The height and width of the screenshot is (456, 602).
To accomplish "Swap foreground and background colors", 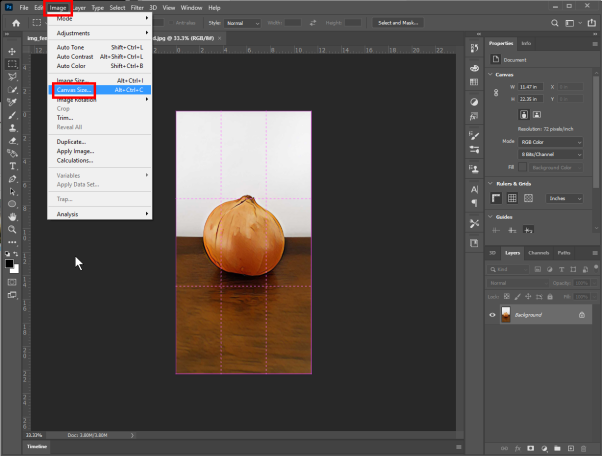I will (x=16, y=254).
